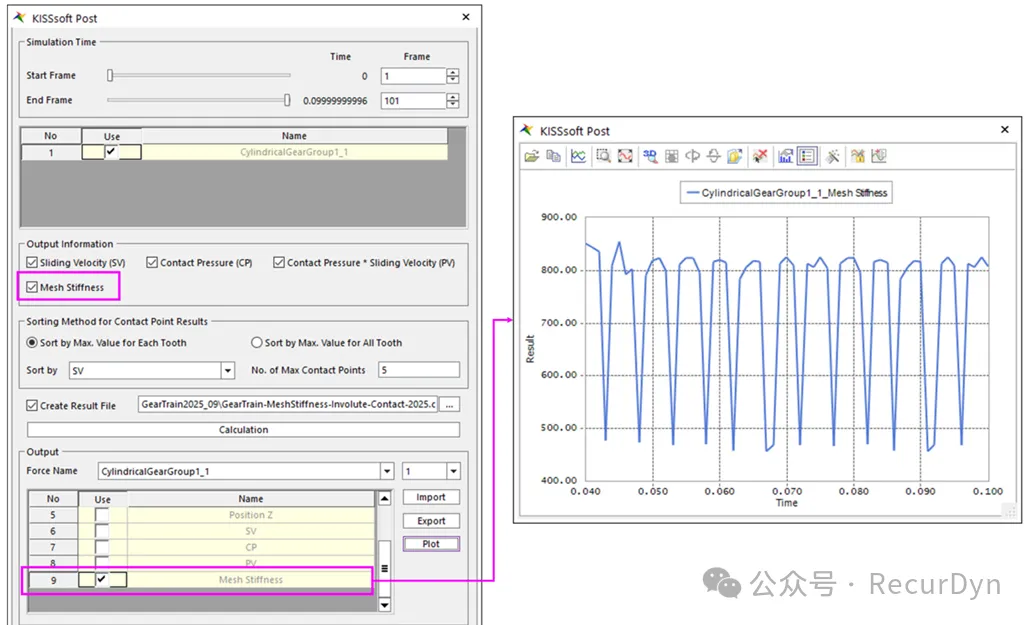The width and height of the screenshot is (1034, 625).
Task: Click the output list scrollbar thumb
Action: (x=384, y=568)
